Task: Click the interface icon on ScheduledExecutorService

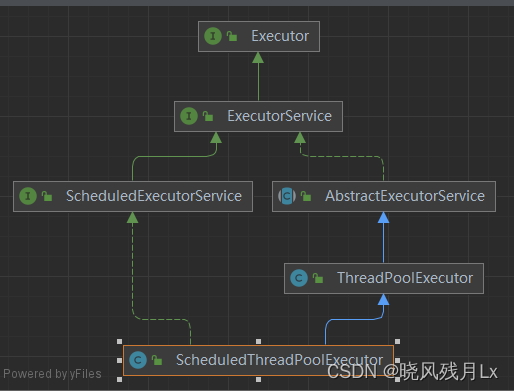Action: click(x=28, y=196)
